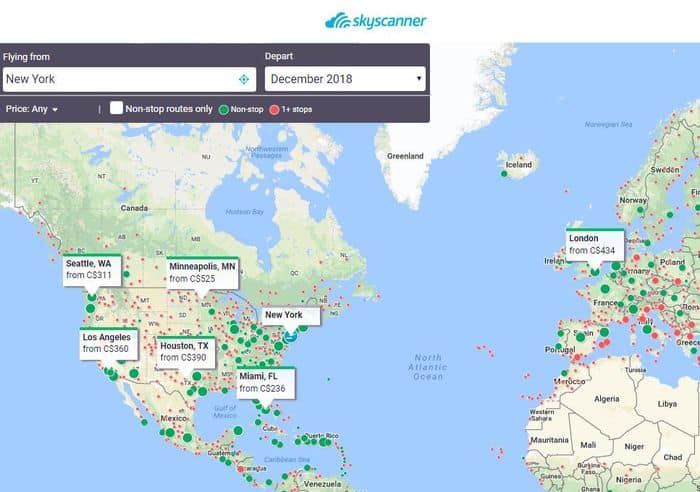Click Greenland on the map
The image size is (700, 492).
[406, 156]
